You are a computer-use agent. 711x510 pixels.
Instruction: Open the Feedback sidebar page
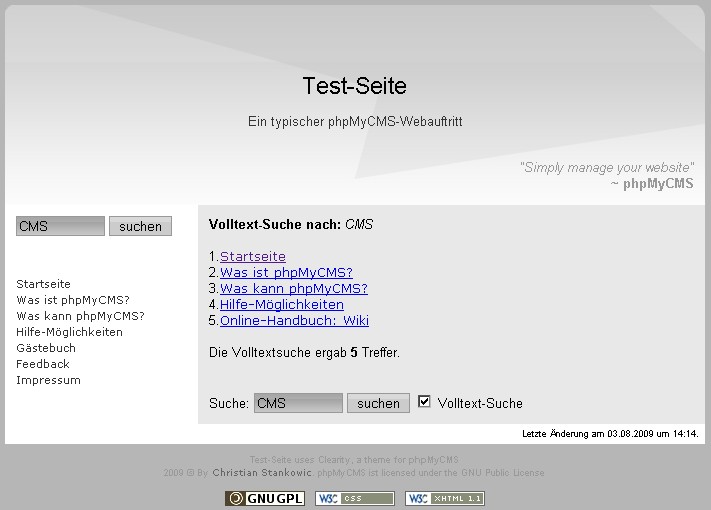43,364
